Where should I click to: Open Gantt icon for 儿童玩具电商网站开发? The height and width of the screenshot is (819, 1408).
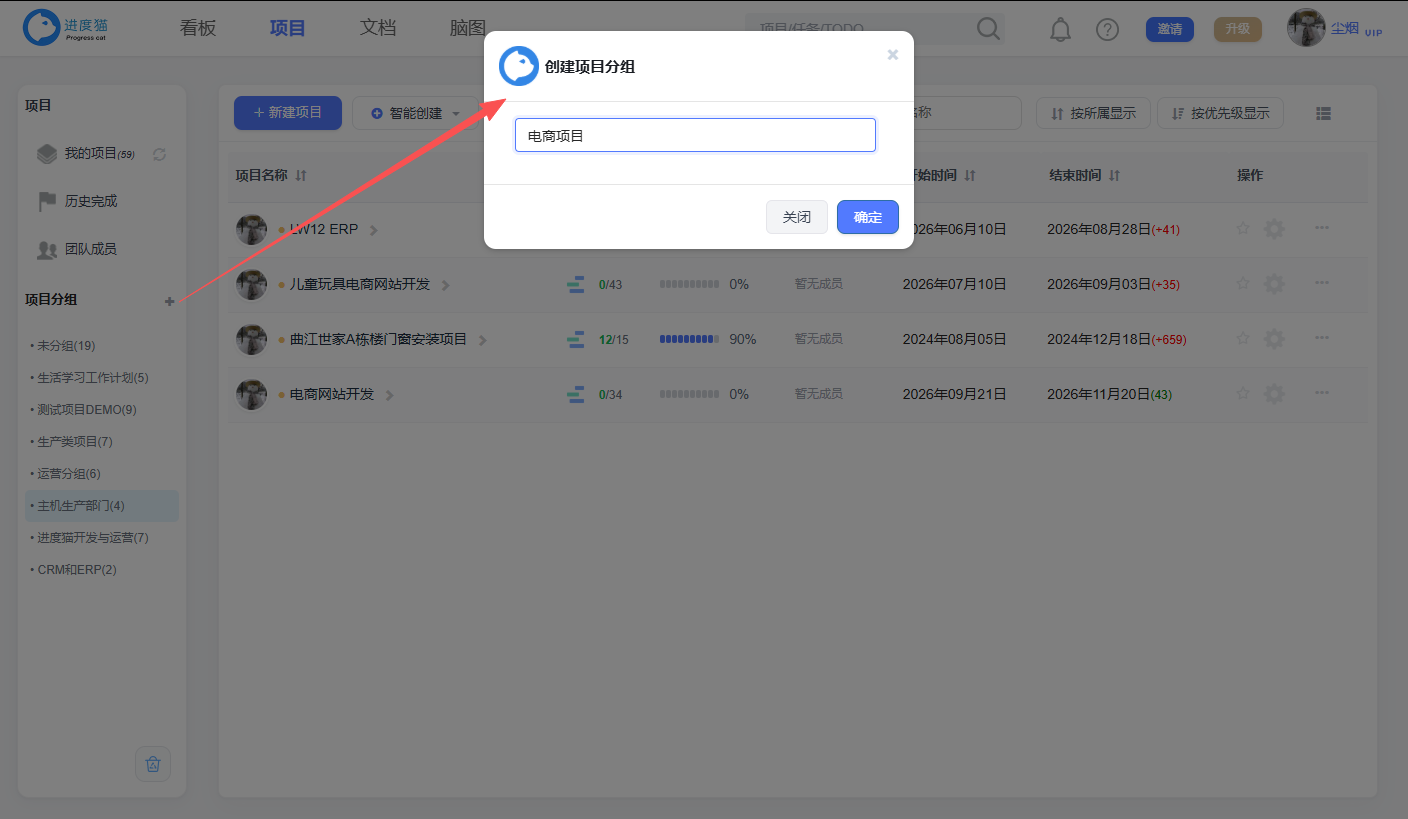coord(575,285)
